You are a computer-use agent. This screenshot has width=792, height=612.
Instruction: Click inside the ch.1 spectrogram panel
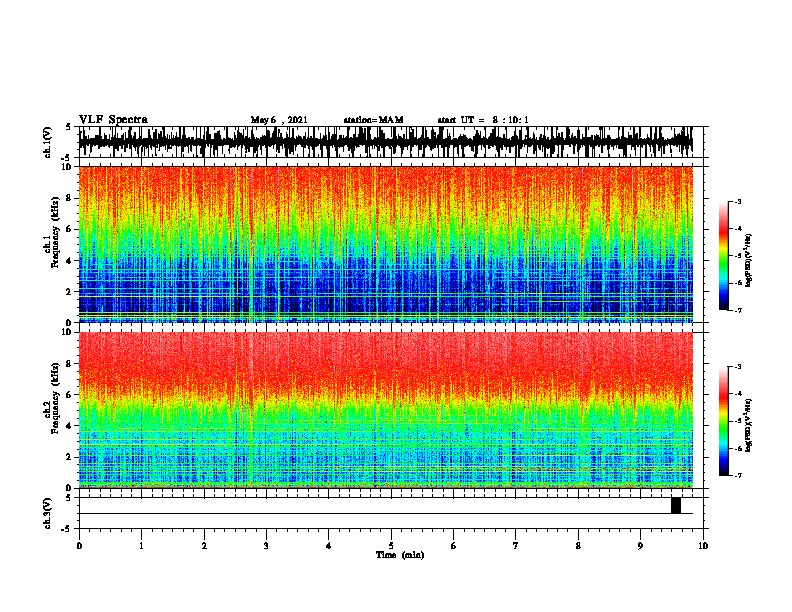pos(386,244)
